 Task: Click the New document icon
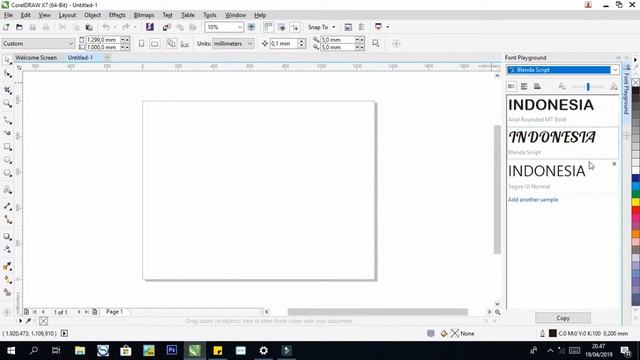click(6, 27)
